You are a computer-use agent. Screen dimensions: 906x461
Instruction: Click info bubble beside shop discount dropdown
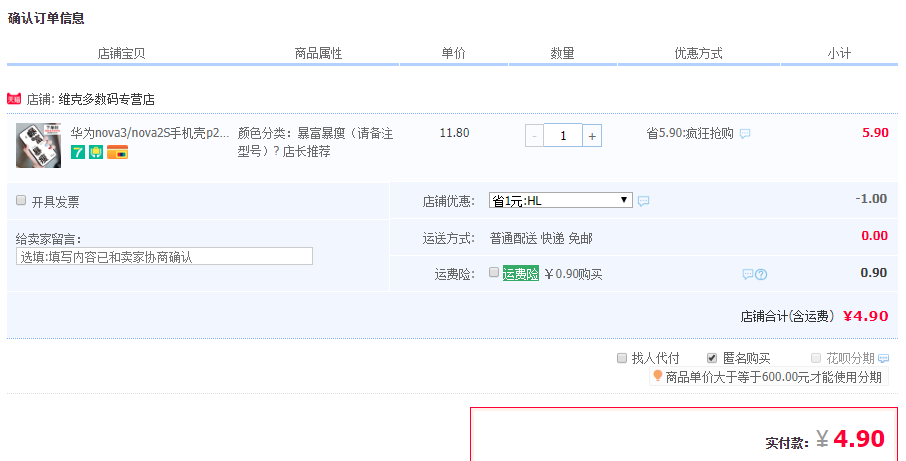(x=643, y=201)
